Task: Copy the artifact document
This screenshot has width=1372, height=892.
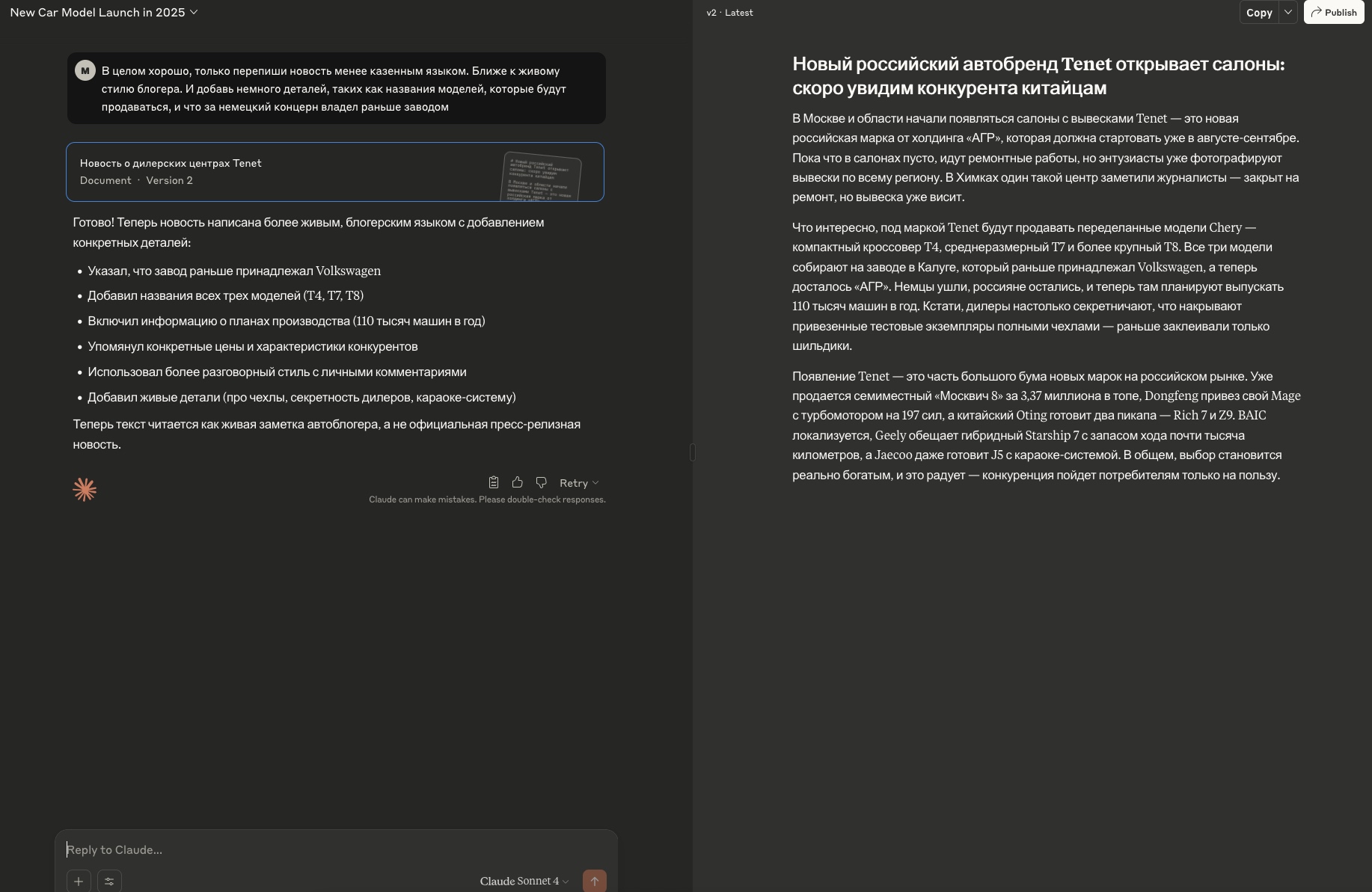Action: tap(1259, 12)
